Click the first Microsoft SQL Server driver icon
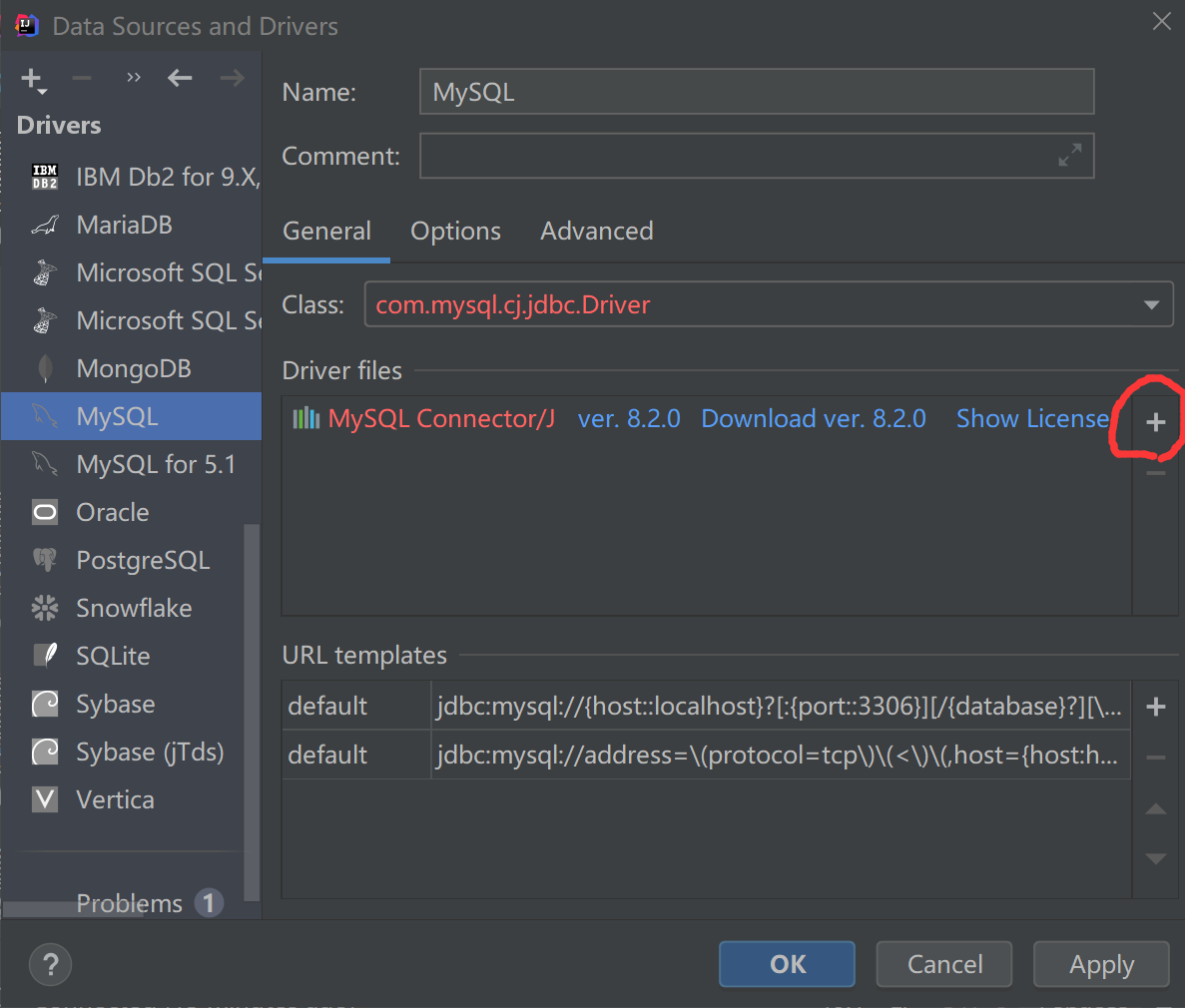 click(45, 272)
